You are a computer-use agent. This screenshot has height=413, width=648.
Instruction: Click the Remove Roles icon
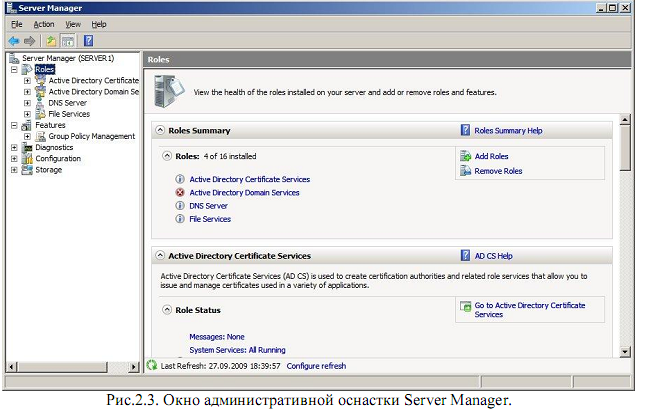[x=466, y=171]
